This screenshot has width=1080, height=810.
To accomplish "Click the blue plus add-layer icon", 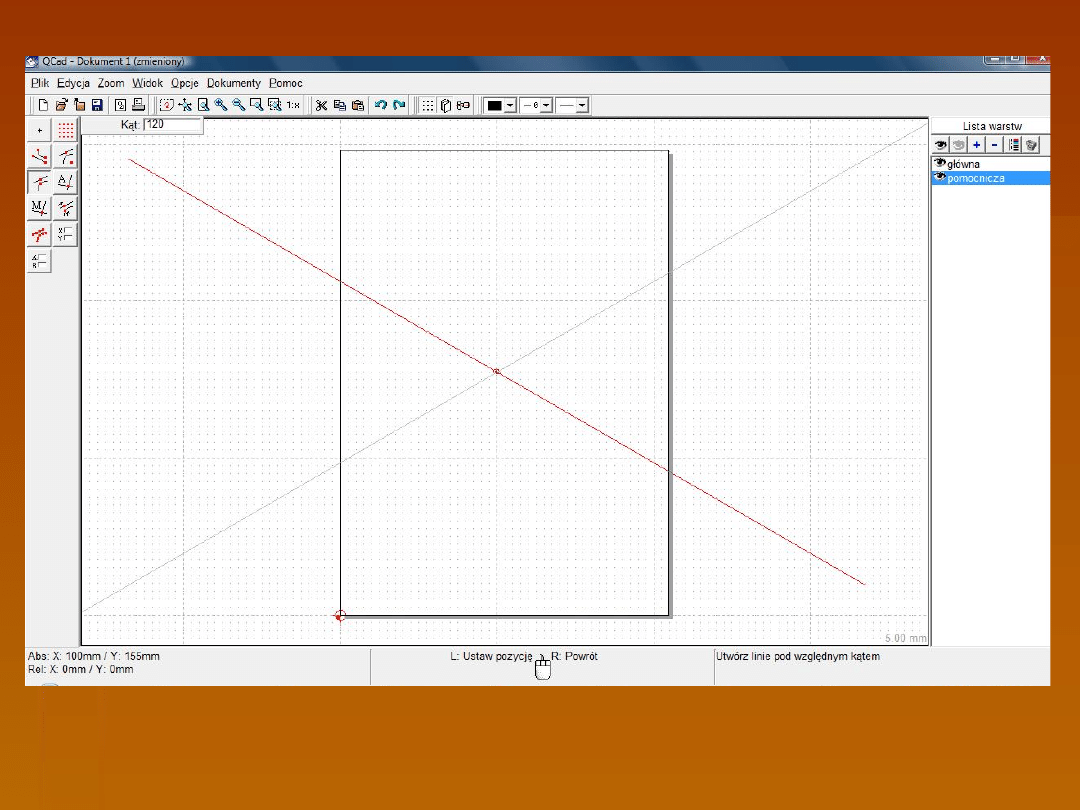I will 977,145.
